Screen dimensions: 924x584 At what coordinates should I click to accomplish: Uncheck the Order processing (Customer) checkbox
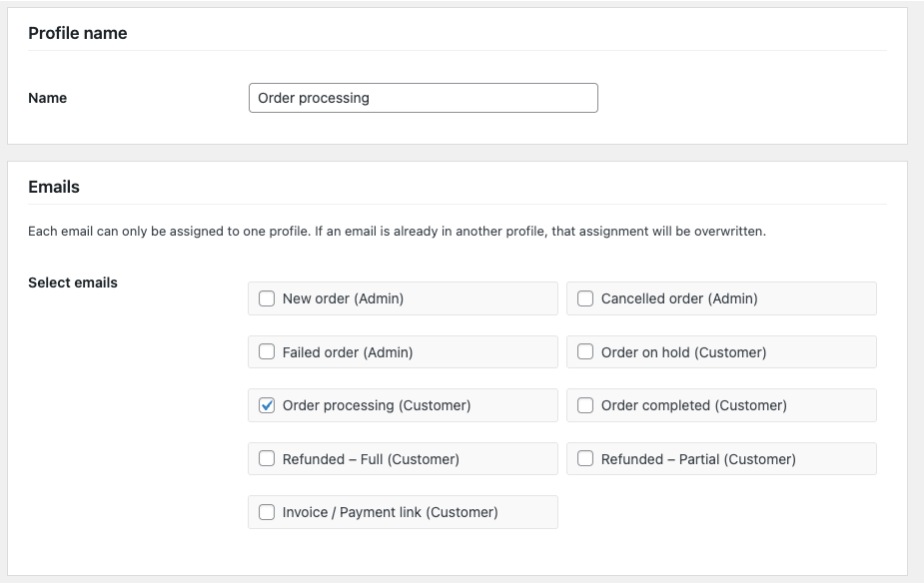click(267, 406)
